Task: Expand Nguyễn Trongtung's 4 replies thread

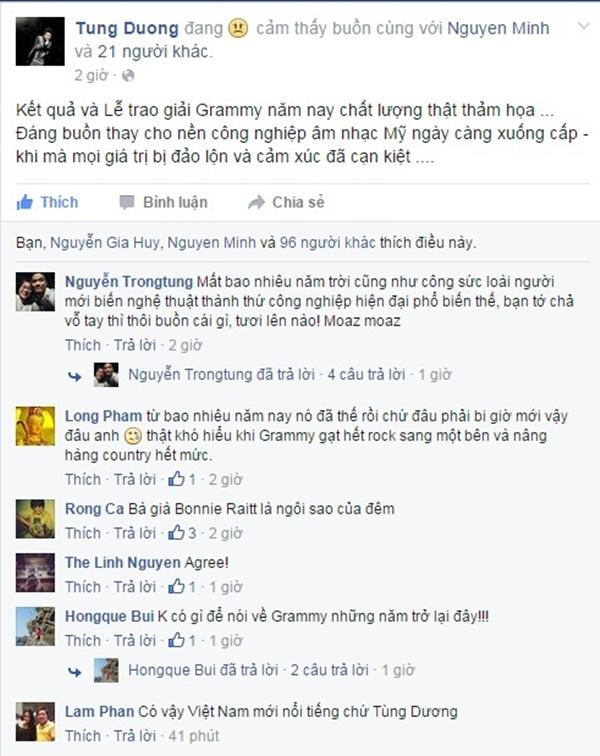Action: [x=366, y=375]
